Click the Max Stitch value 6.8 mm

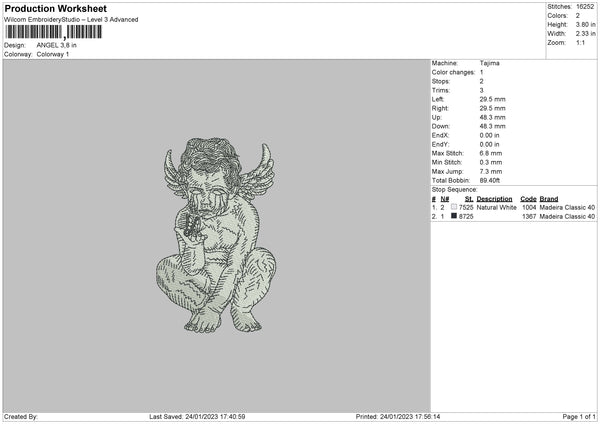pyautogui.click(x=491, y=153)
